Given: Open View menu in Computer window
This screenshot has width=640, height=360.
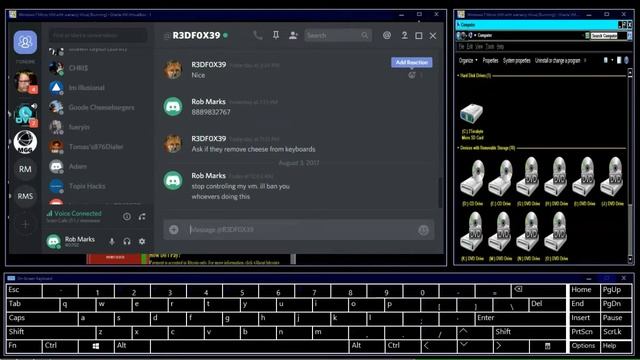Looking at the screenshot, I should tap(479, 47).
